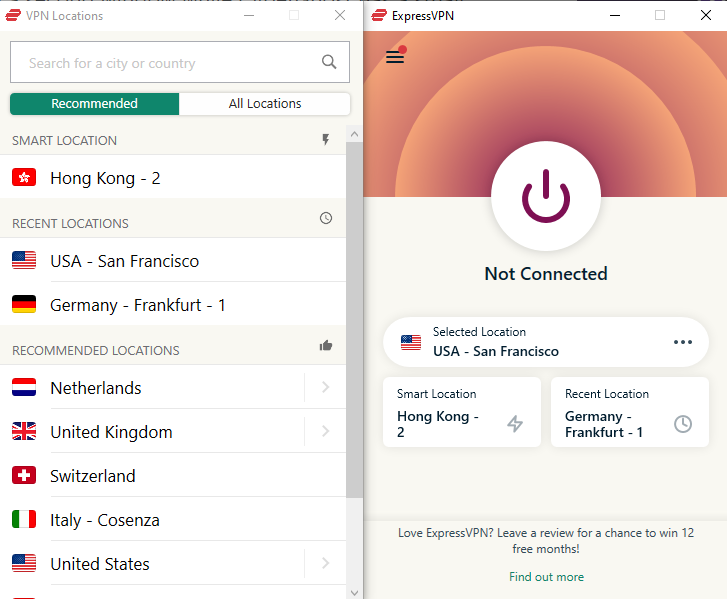Select USA - San Francisco in recent locations
The image size is (727, 599).
point(173,260)
